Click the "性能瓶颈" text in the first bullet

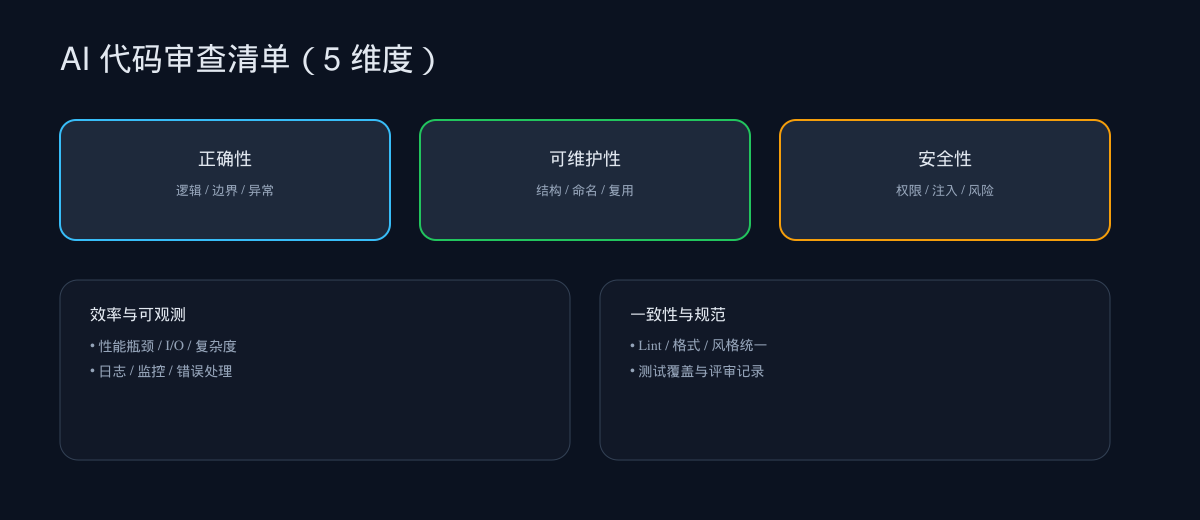[x=126, y=346]
